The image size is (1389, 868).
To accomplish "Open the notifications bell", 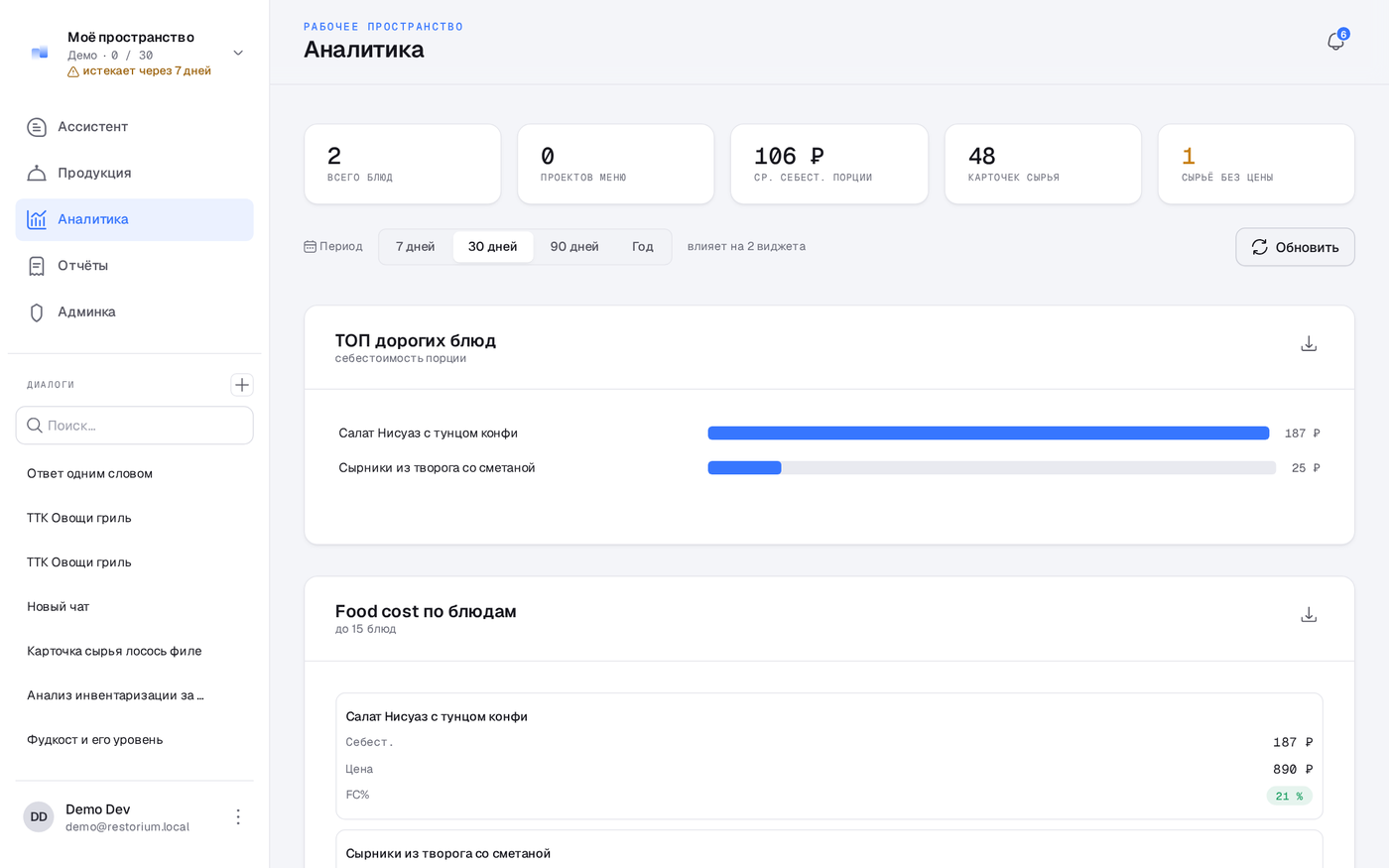I will coord(1335,42).
